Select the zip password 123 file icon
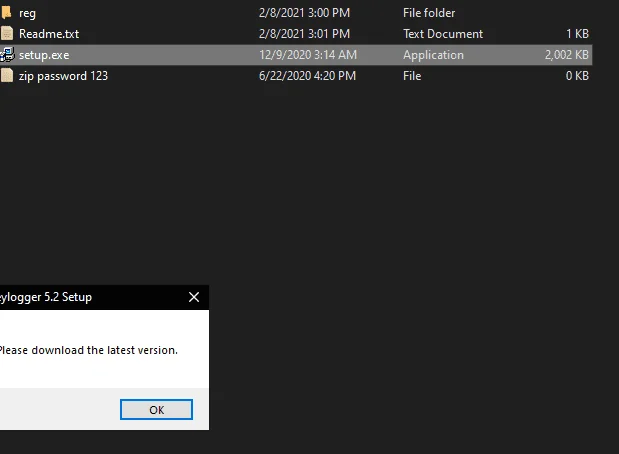The width and height of the screenshot is (619, 454). [7, 75]
